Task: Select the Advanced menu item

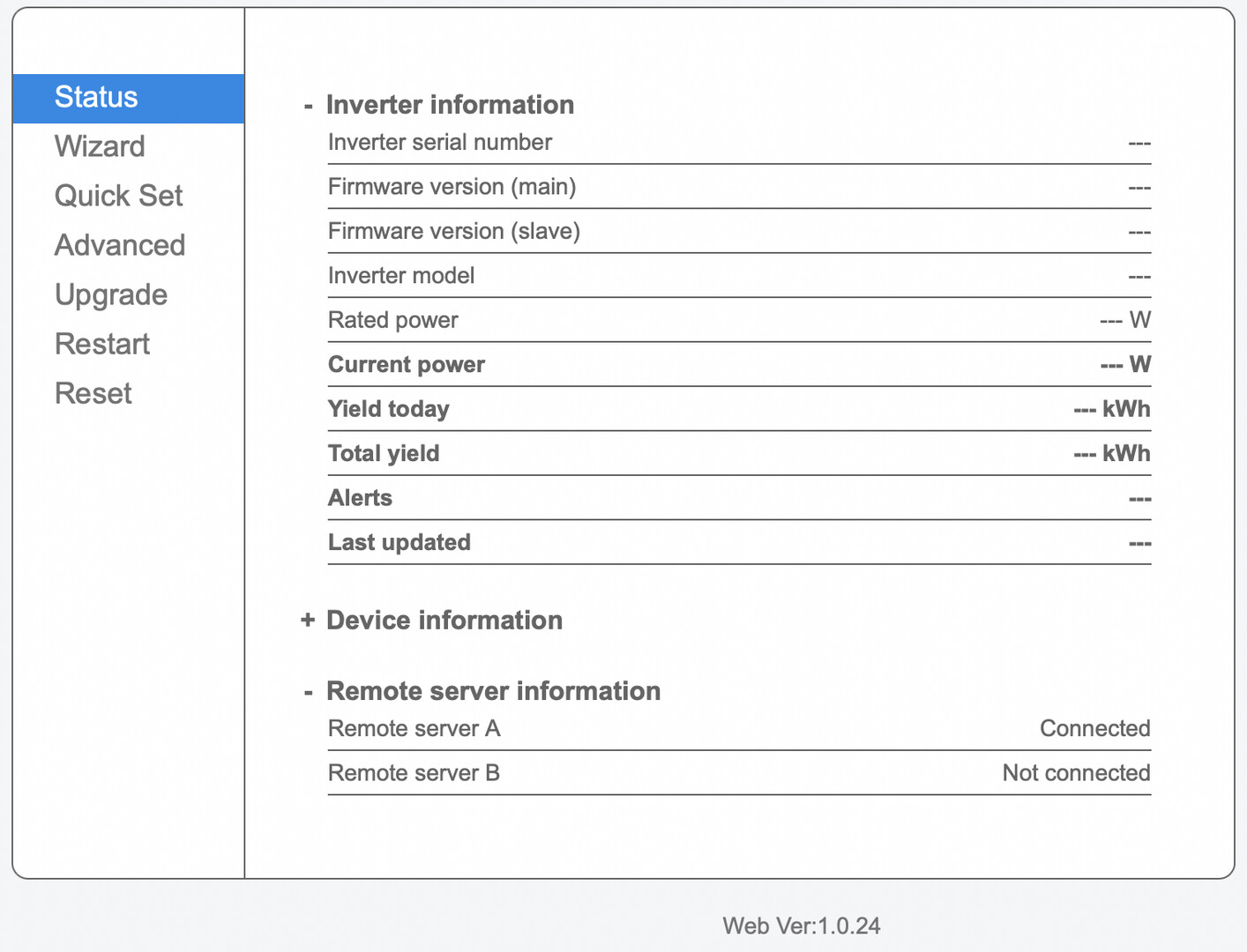Action: [x=120, y=245]
